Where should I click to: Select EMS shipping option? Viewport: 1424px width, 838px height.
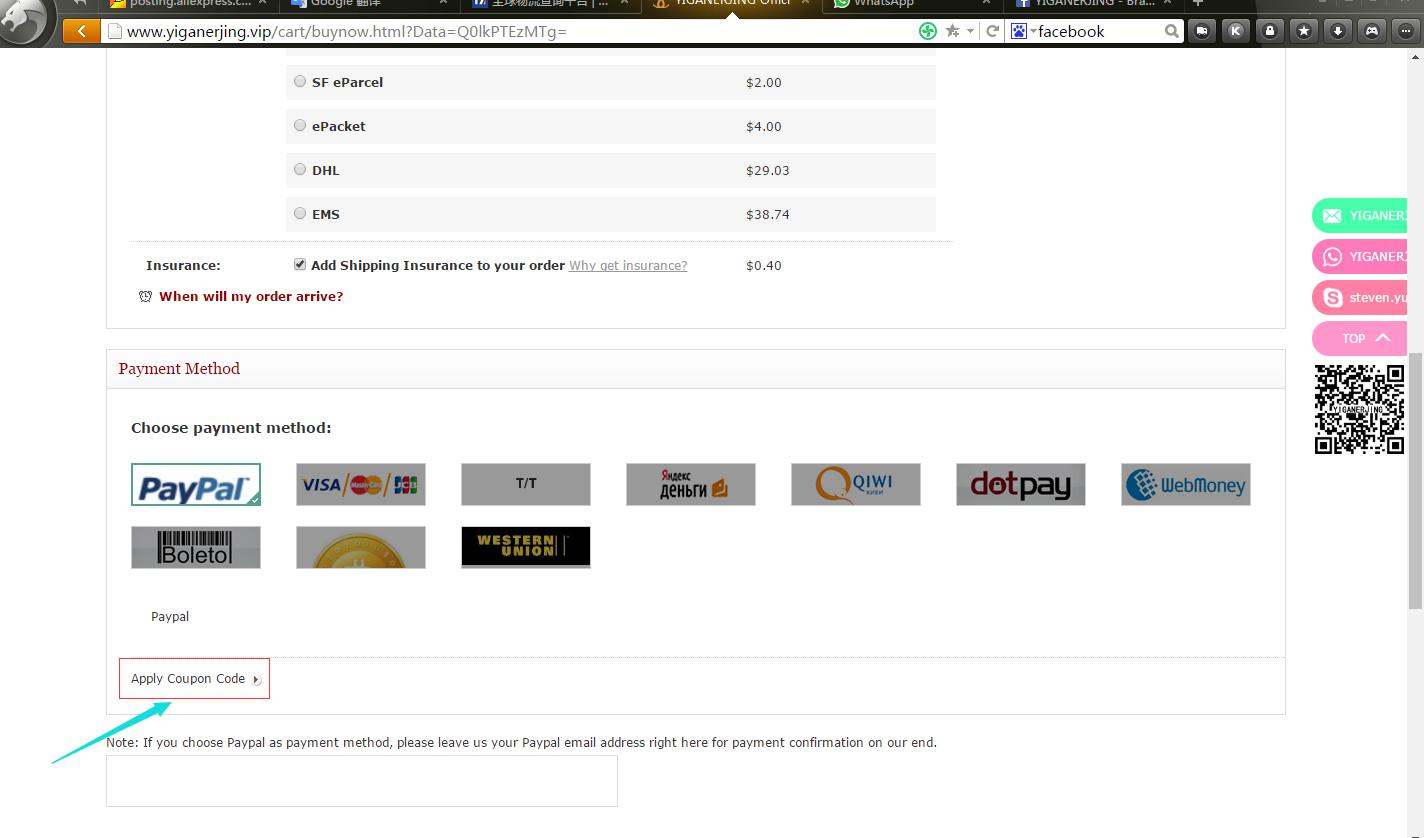pyautogui.click(x=300, y=213)
